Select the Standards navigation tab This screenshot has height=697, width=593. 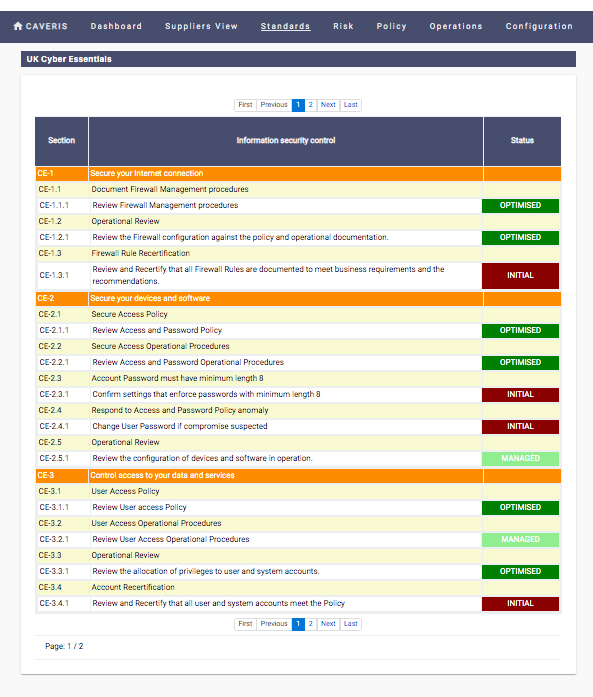click(x=285, y=26)
